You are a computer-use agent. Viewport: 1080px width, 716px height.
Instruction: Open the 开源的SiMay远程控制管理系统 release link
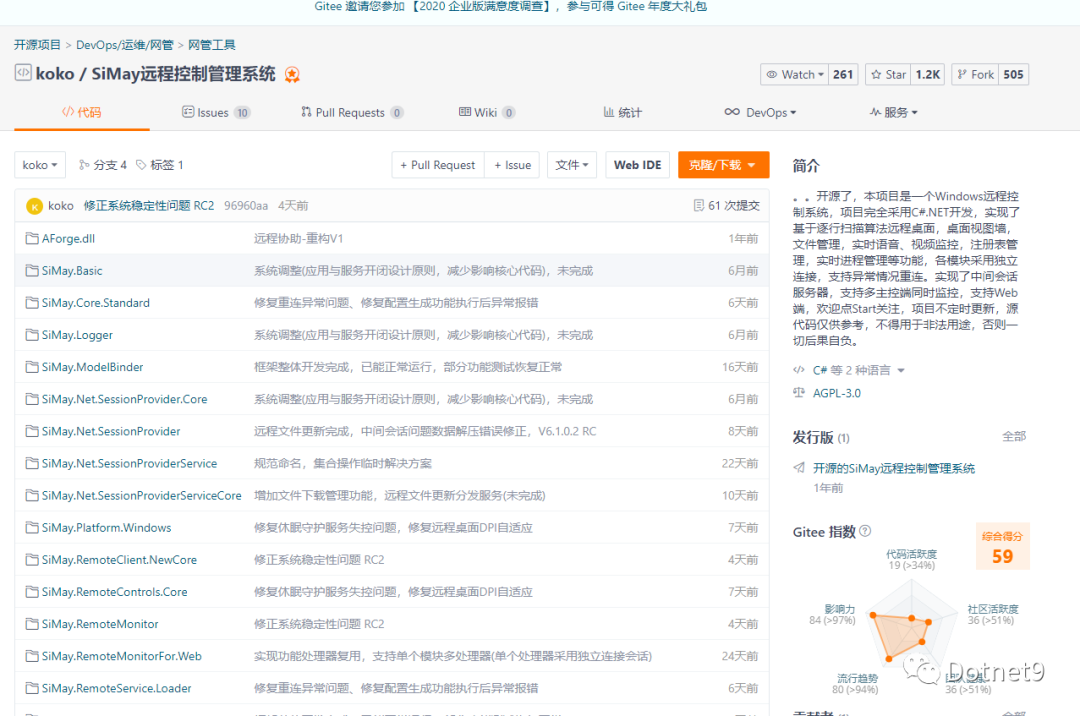point(894,468)
